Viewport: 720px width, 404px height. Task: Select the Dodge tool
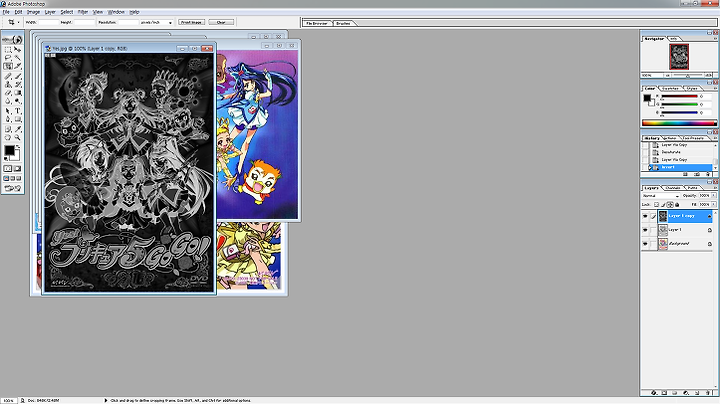17,101
